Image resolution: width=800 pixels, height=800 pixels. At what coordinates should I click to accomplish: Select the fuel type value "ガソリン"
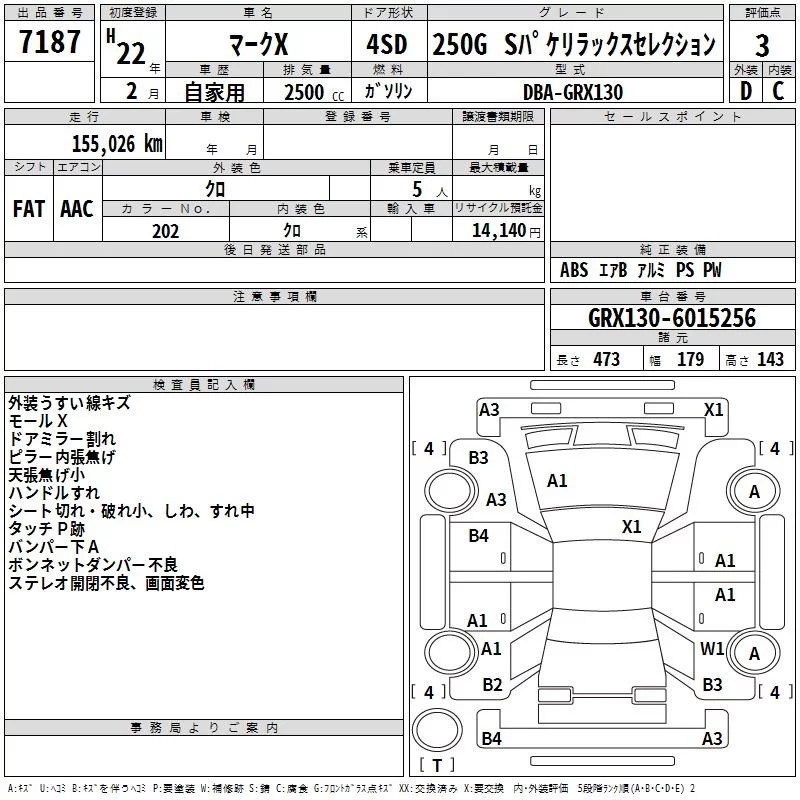pos(388,91)
